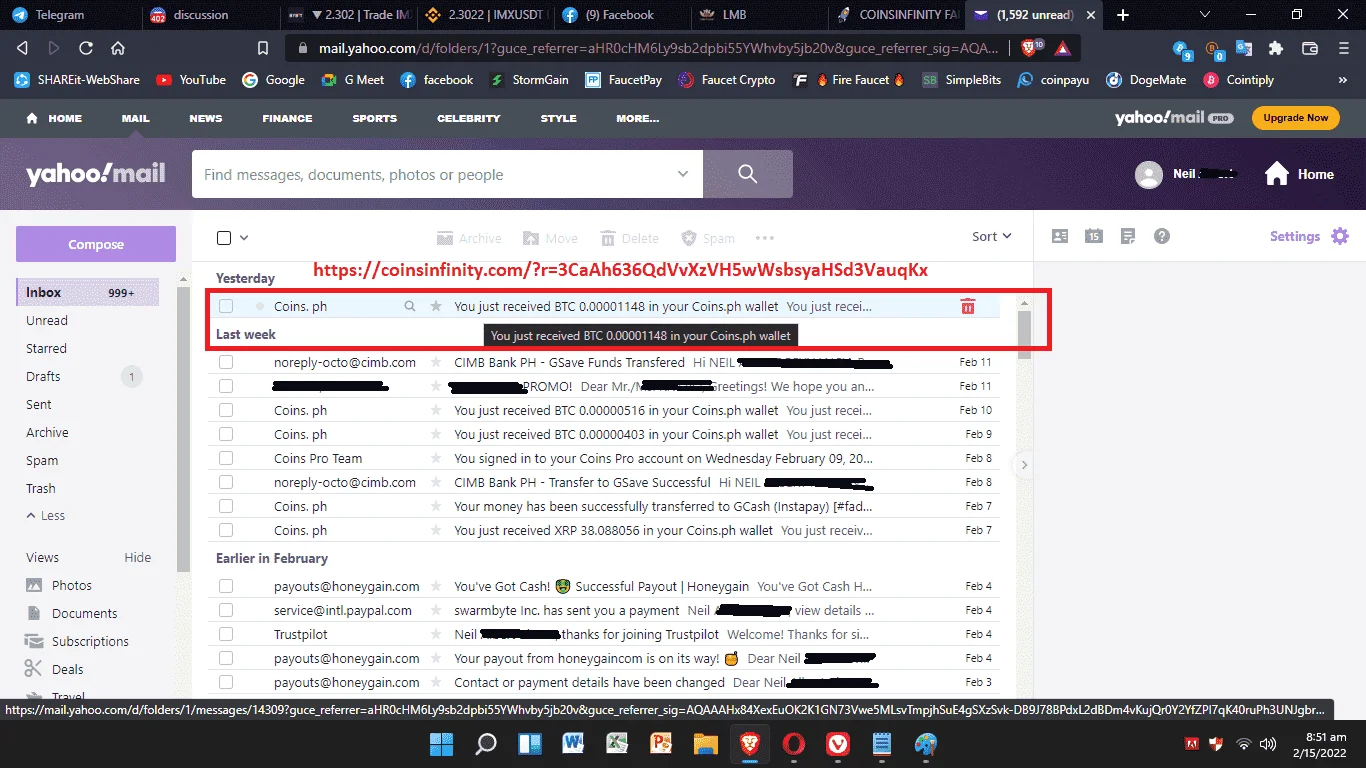Screen dimensions: 1366x768
Task: Open Windows taskbar Search
Action: (485, 744)
